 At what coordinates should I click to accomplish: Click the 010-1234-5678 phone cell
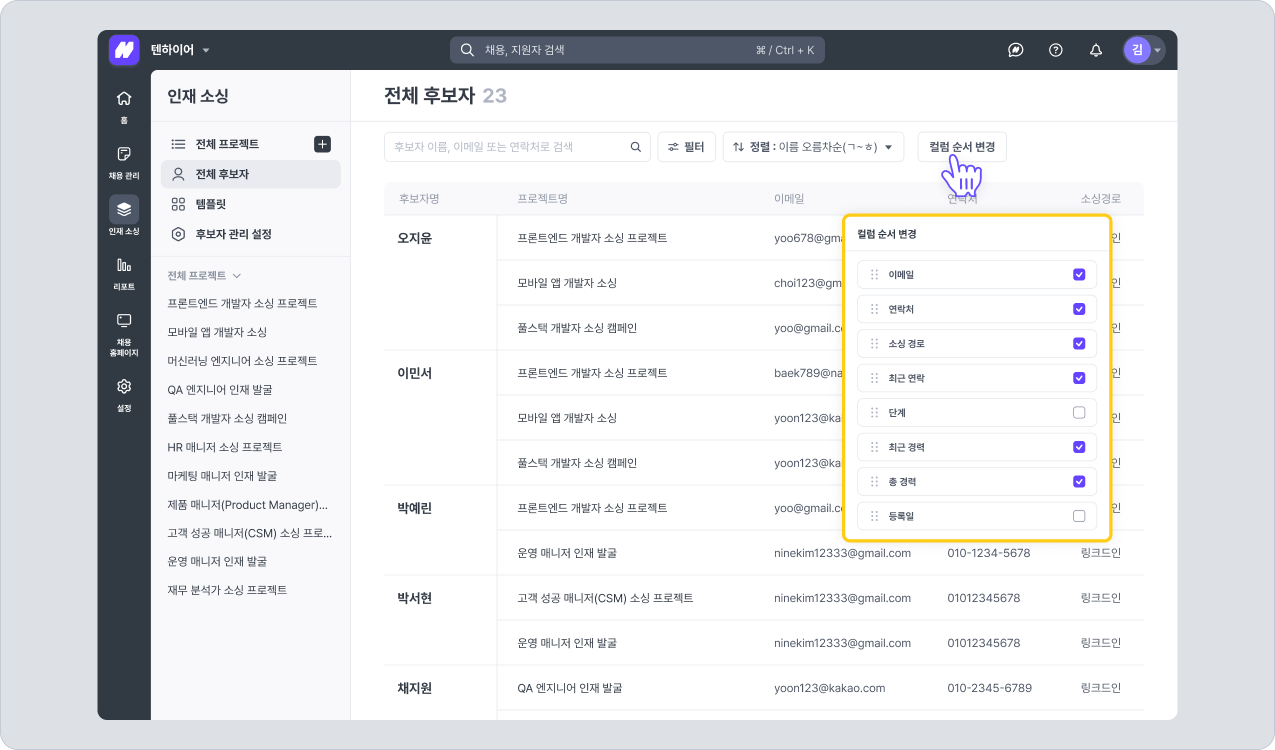point(989,553)
